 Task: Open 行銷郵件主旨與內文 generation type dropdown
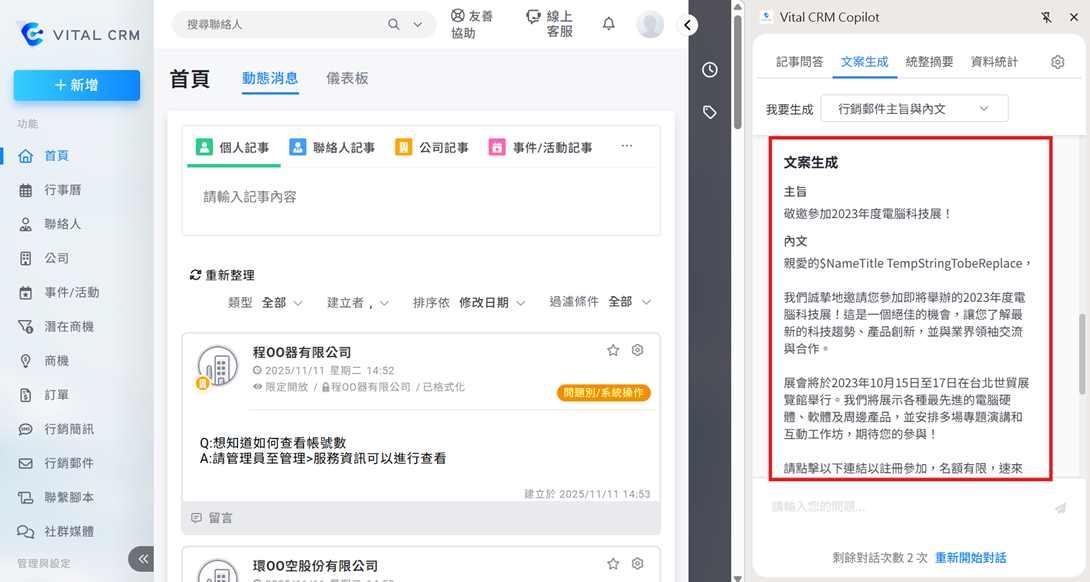tap(914, 108)
